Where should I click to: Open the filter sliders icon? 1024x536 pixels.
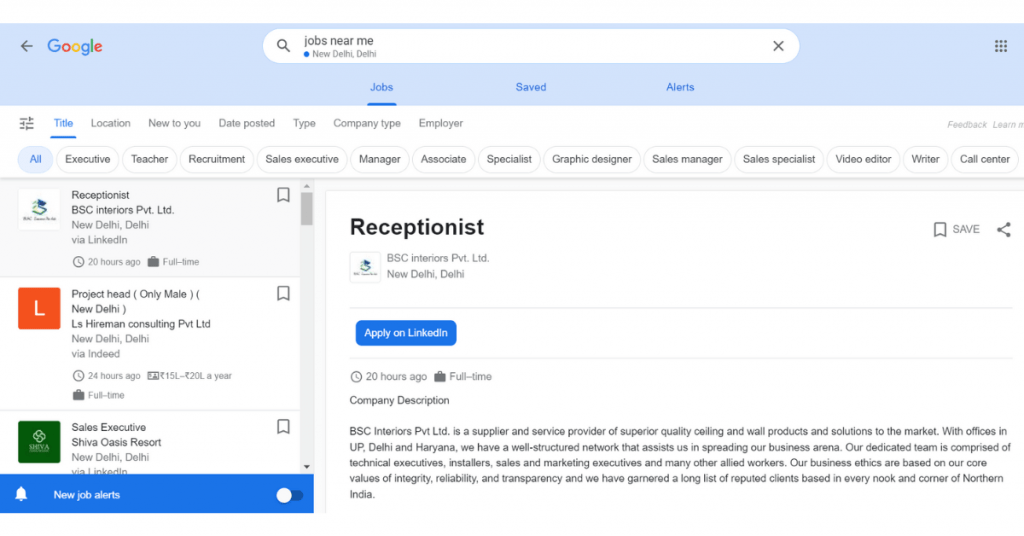[x=27, y=123]
